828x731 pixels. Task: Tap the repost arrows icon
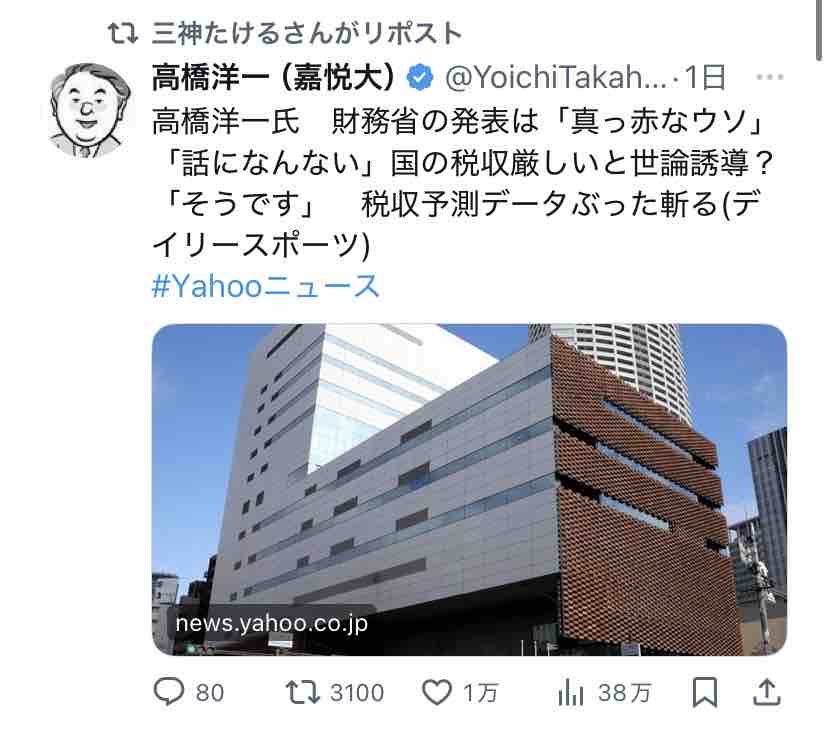pos(303,692)
